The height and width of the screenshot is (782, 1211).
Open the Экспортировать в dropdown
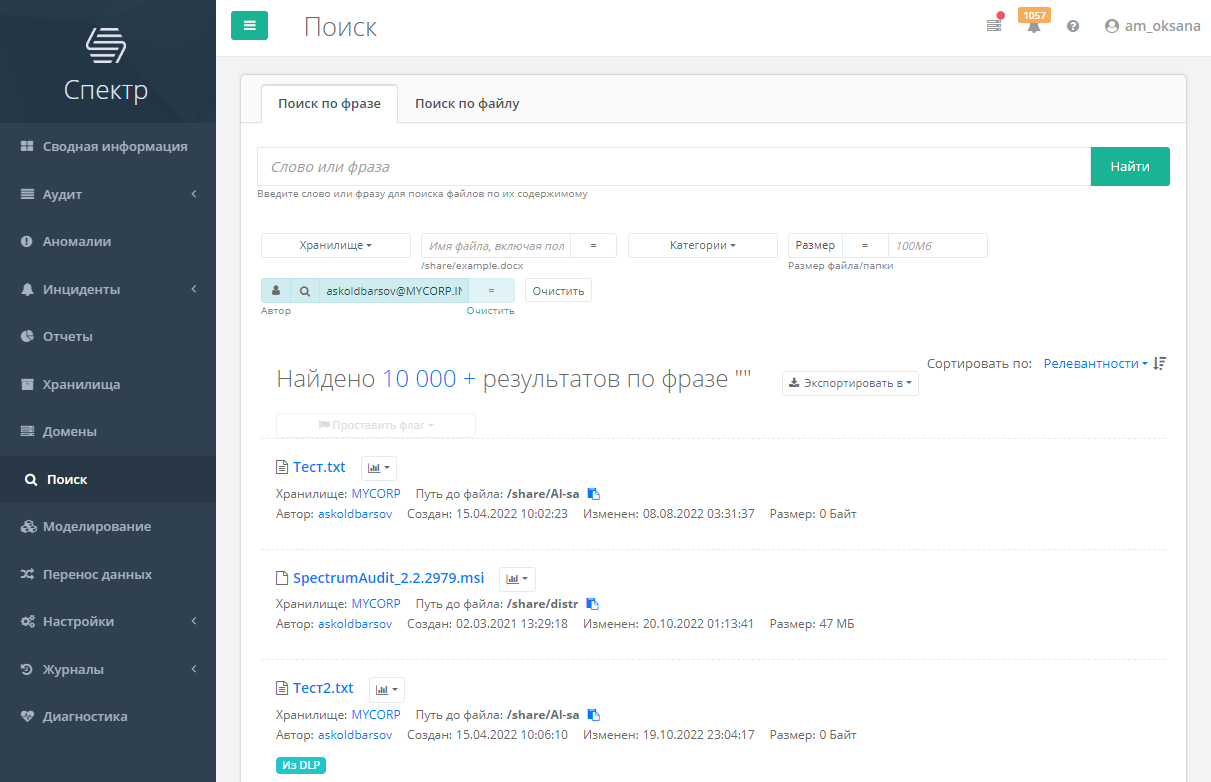[x=850, y=383]
